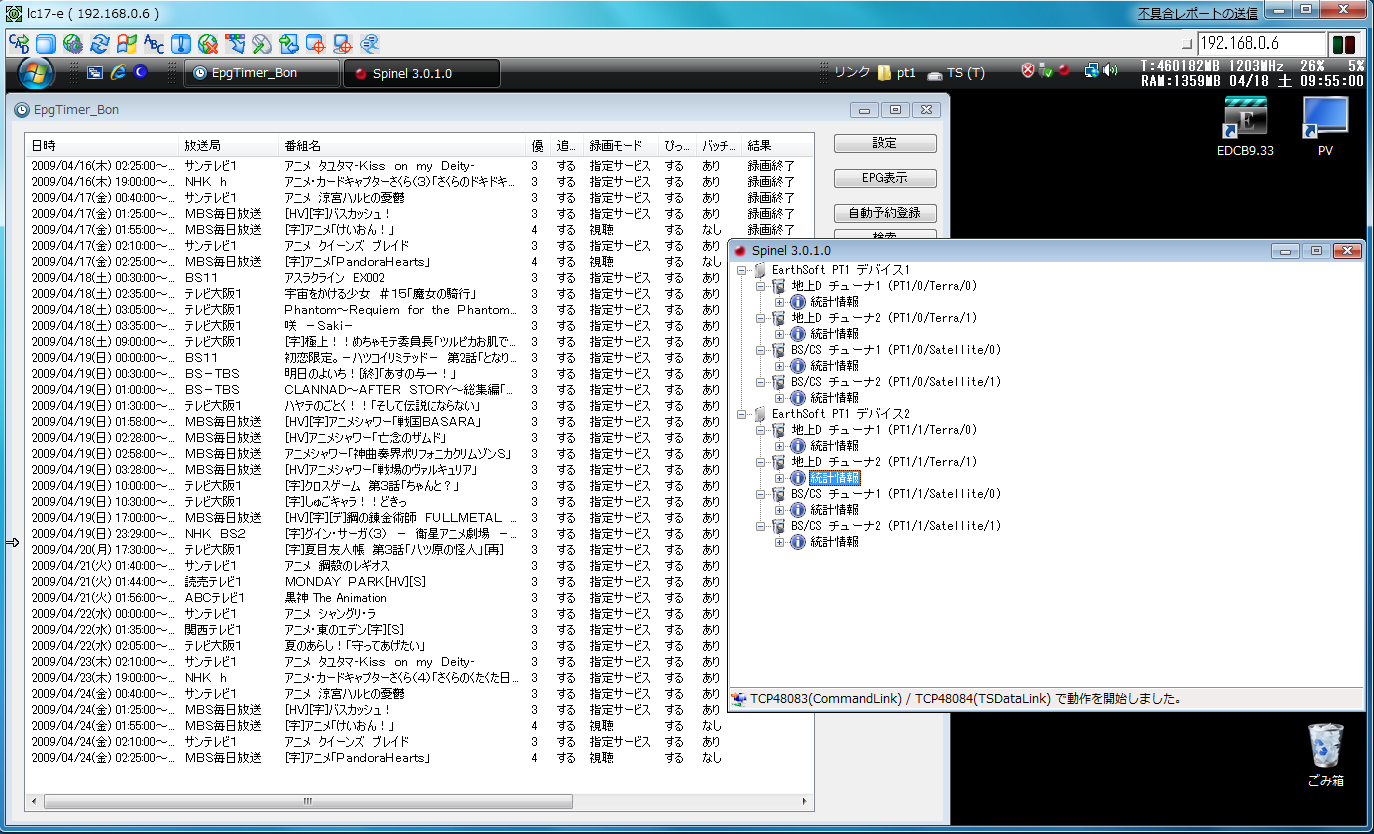Tick the small checkbox beside the 192.168.0.6 field

[x=1186, y=45]
